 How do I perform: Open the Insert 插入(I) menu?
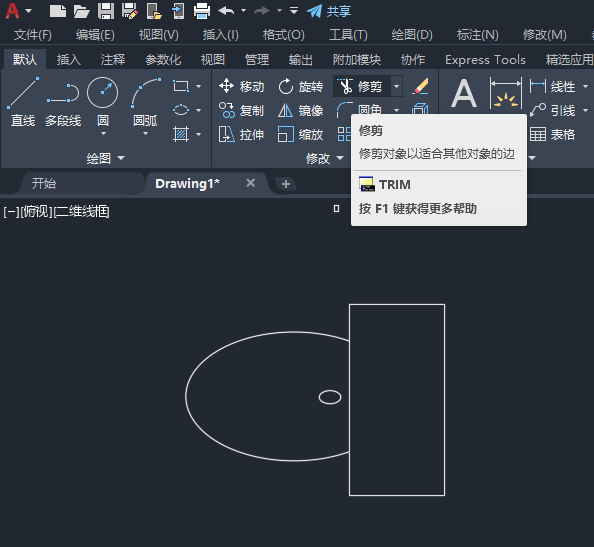(220, 35)
